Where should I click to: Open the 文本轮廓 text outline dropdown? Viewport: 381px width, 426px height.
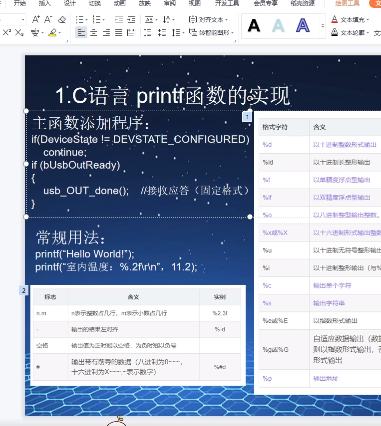tap(350, 33)
